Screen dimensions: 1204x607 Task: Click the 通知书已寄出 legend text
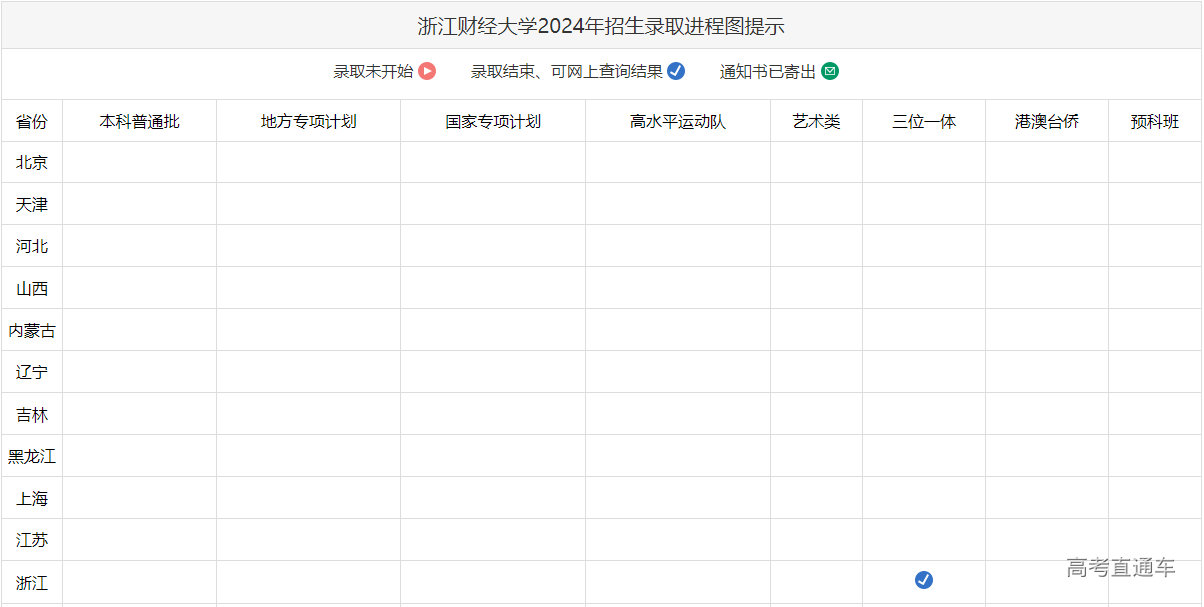pyautogui.click(x=767, y=71)
